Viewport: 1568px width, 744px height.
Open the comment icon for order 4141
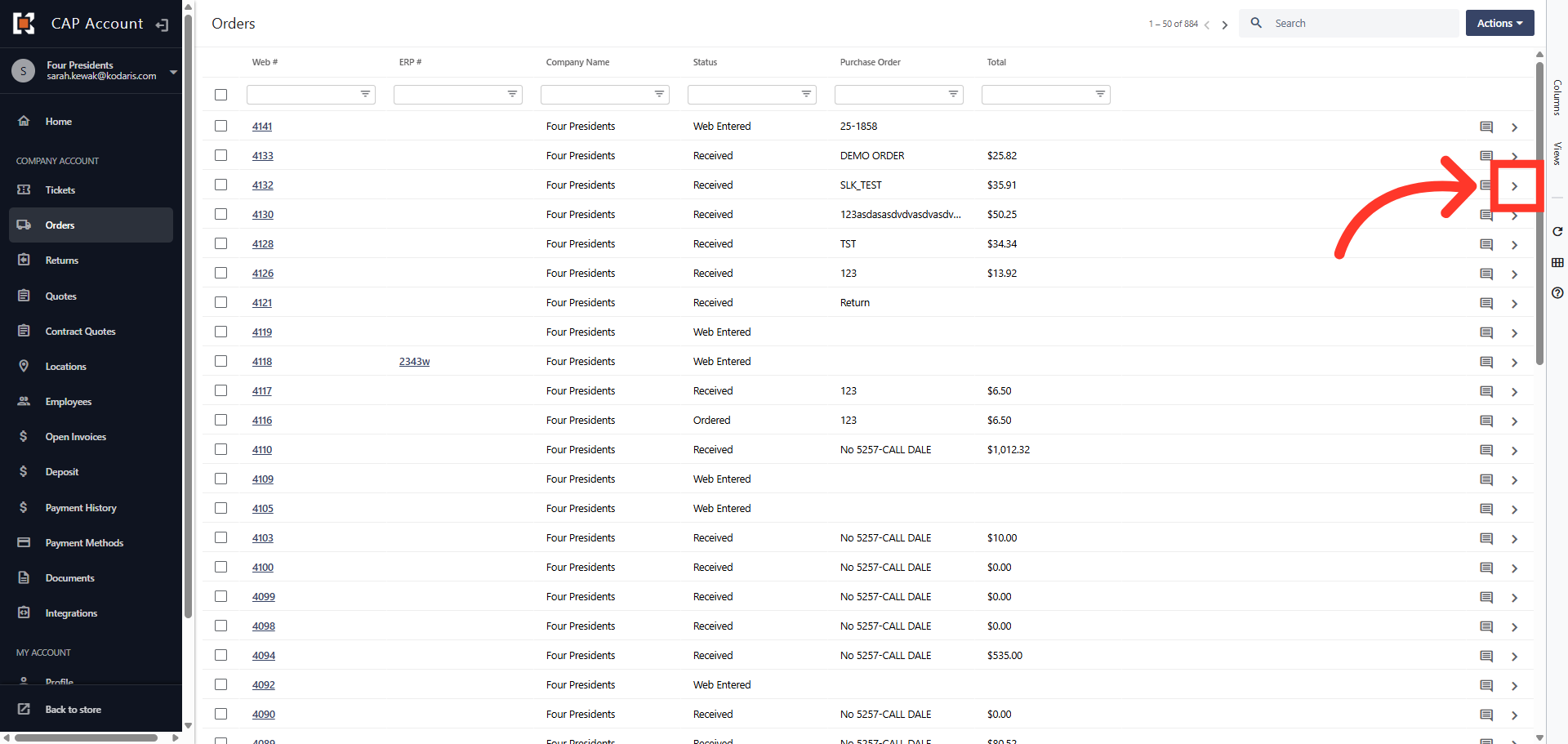coord(1486,127)
